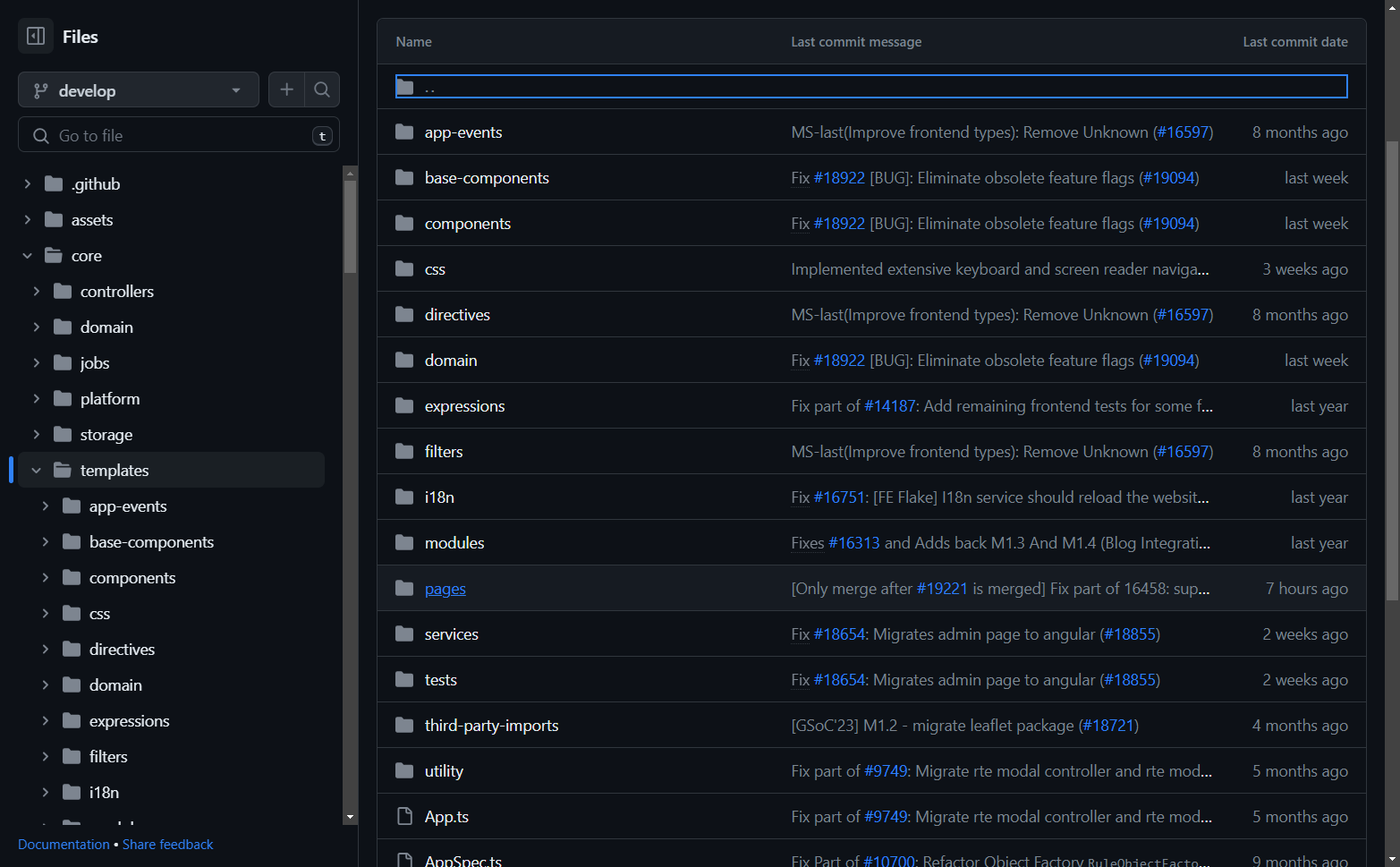The width and height of the screenshot is (1400, 867).
Task: Click the storage folder icon in sidebar
Action: pyautogui.click(x=63, y=434)
